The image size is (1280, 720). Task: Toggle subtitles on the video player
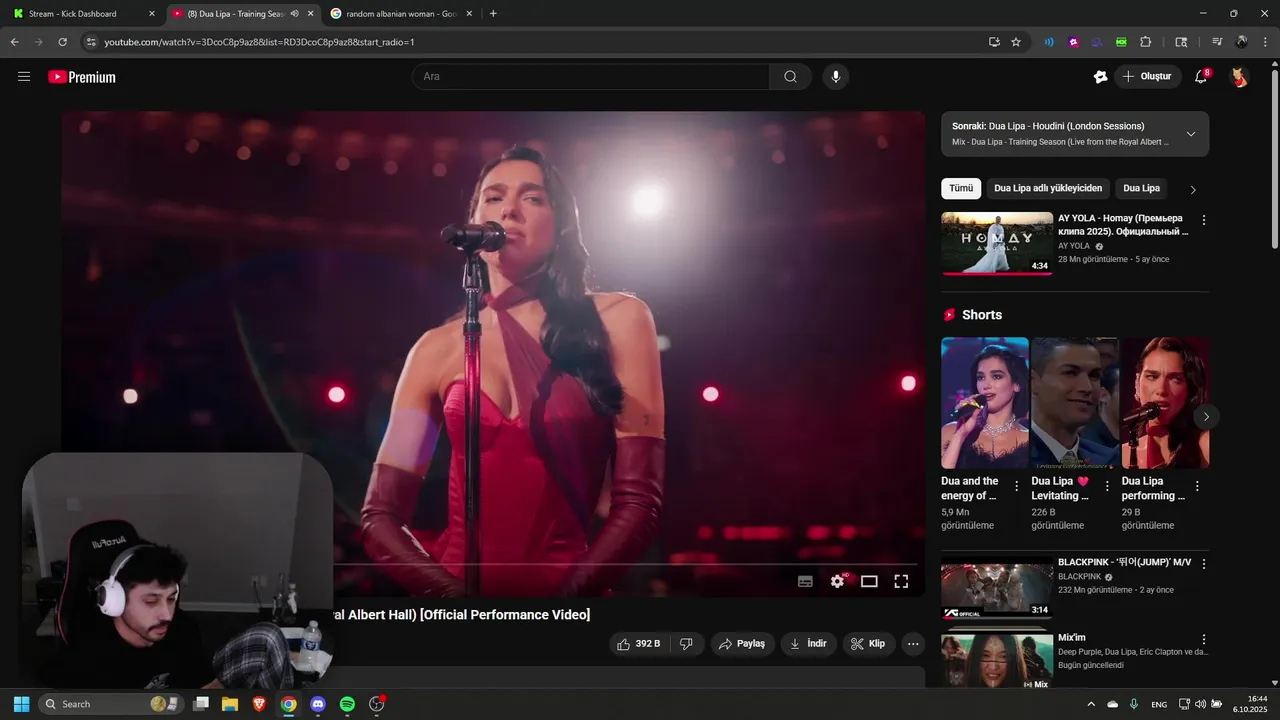[805, 581]
